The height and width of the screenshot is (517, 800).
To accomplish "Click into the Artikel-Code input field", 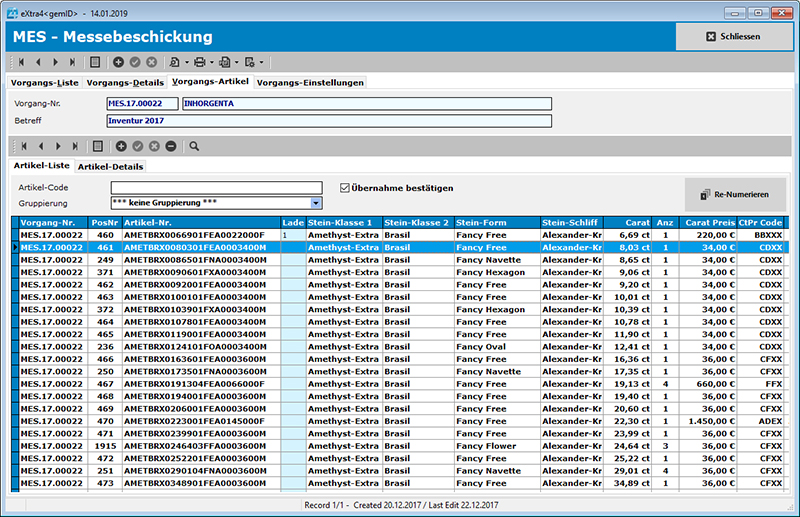I will tap(216, 187).
